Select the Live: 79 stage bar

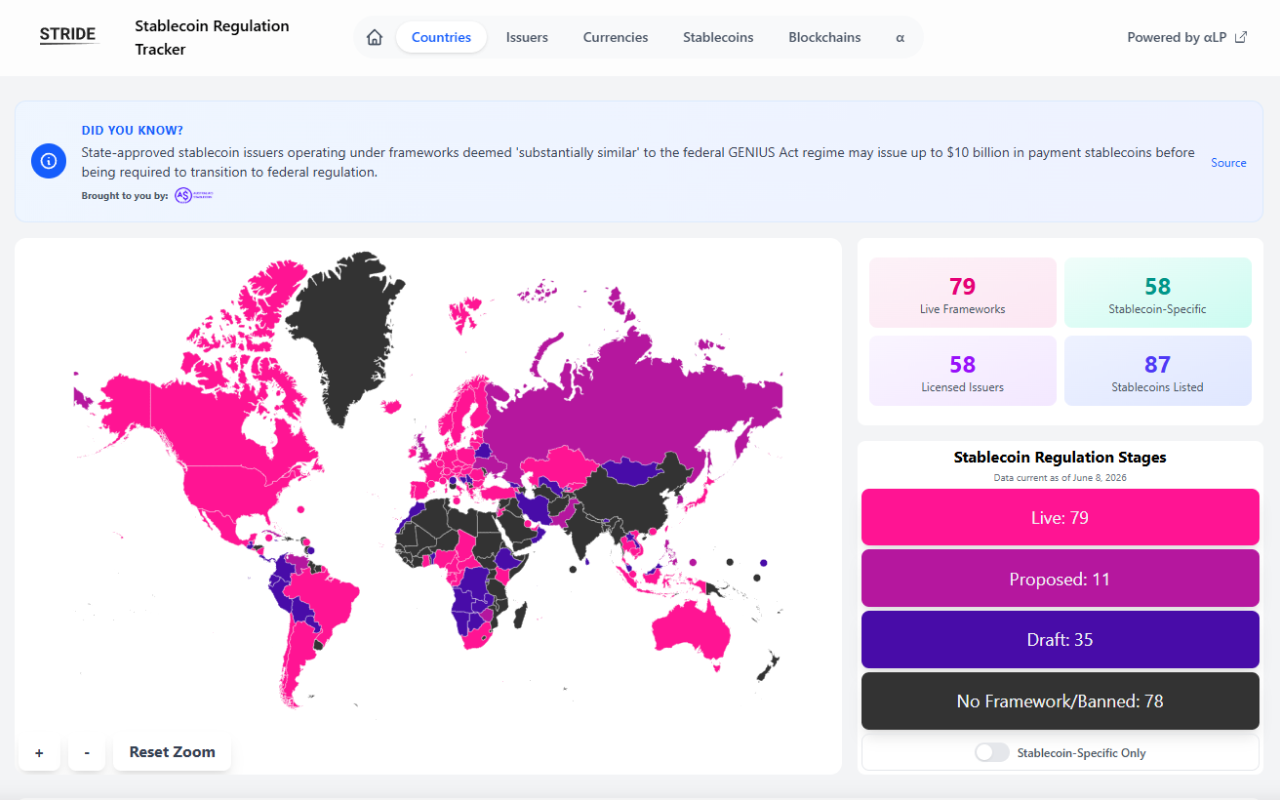point(1060,517)
